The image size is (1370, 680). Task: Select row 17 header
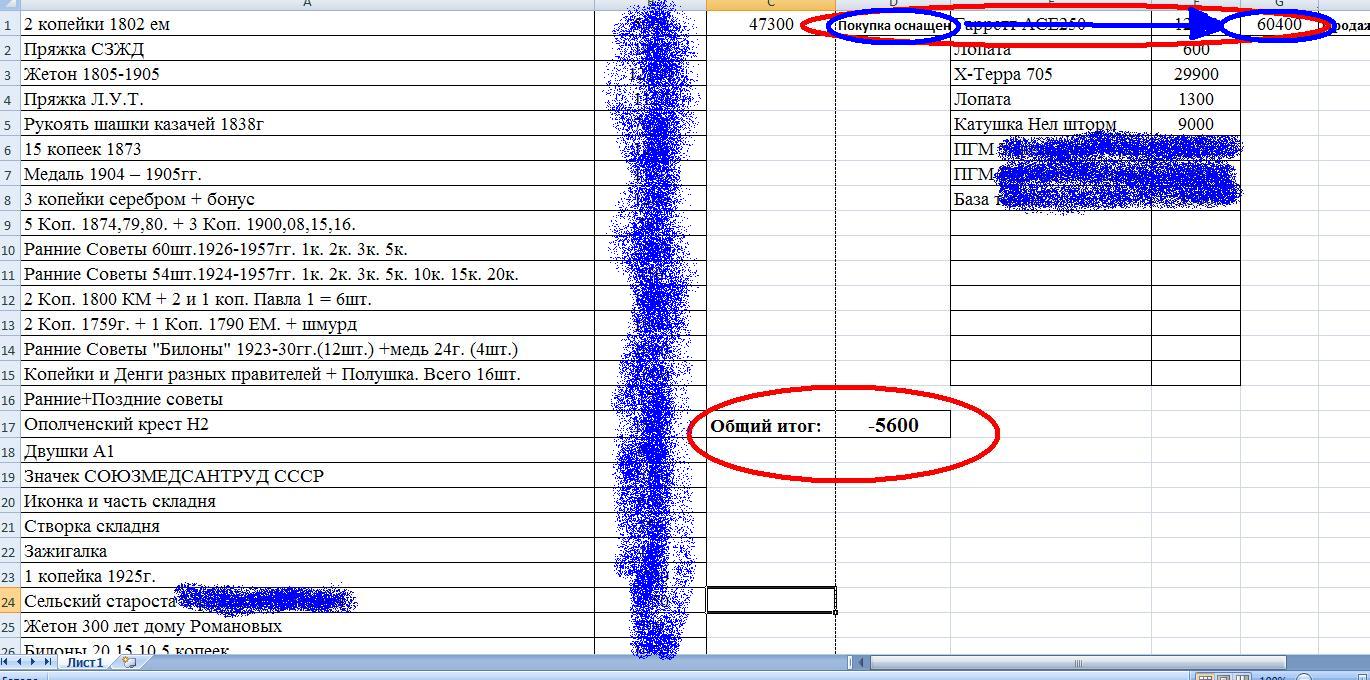click(9, 425)
